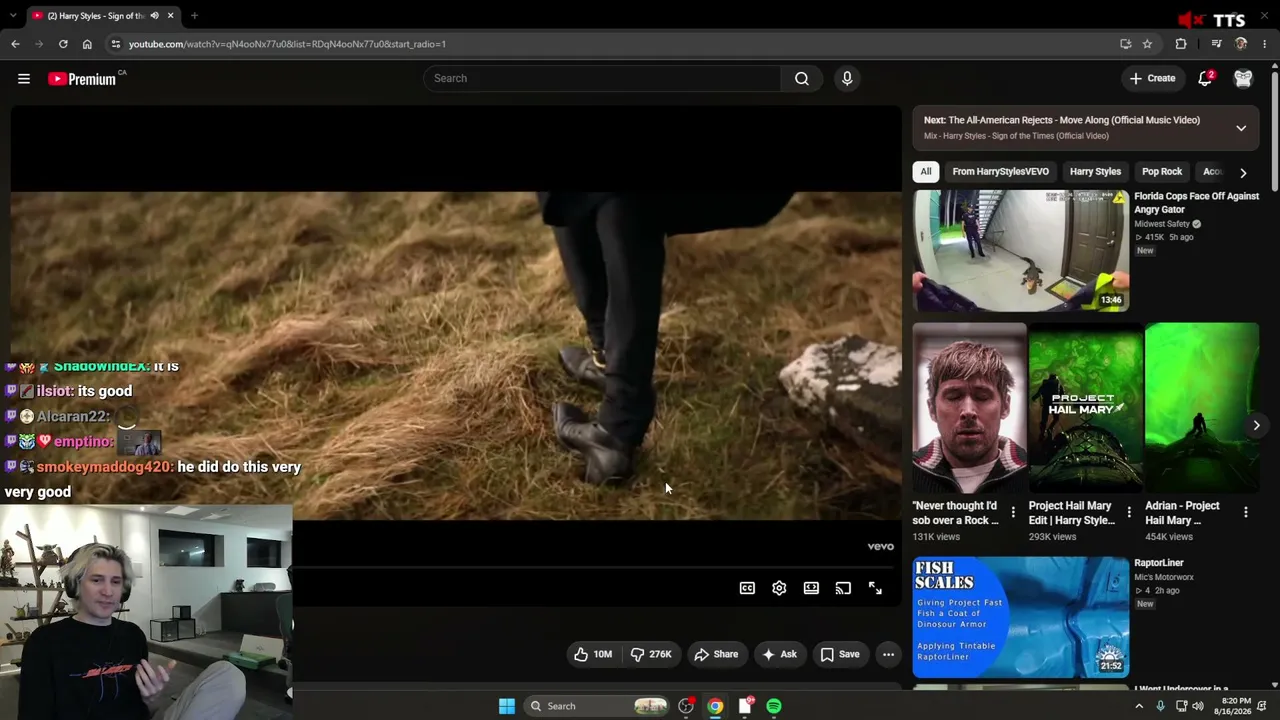Like the video (10M)
The width and height of the screenshot is (1280, 720).
(x=592, y=654)
